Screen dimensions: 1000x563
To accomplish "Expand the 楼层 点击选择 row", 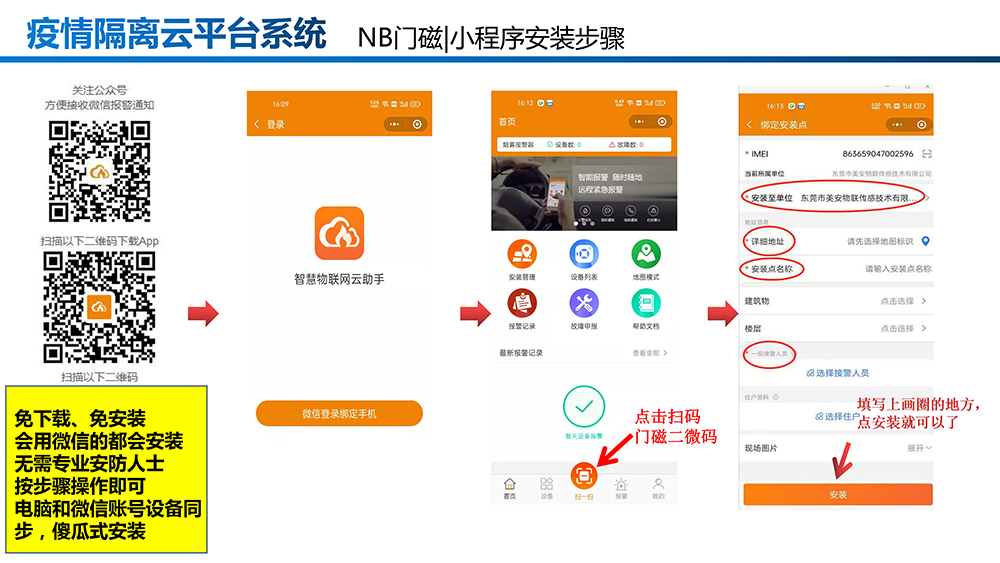I will coord(836,328).
